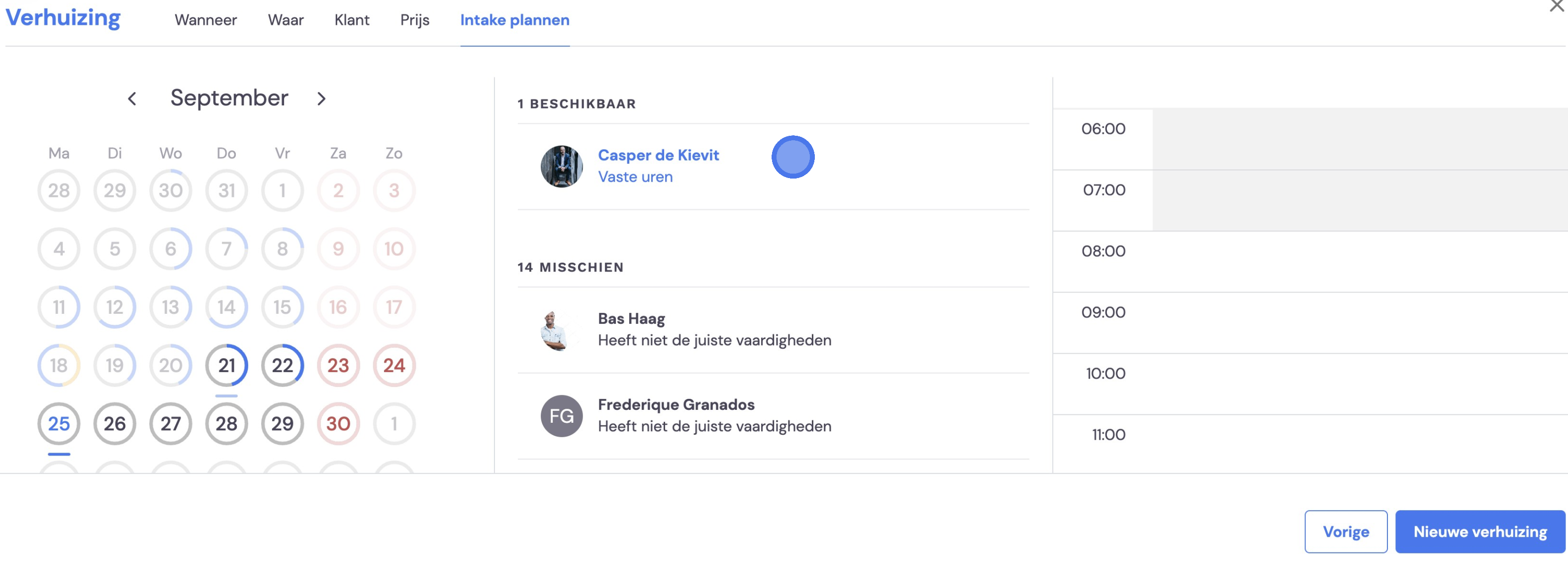Click the FG initials avatar
This screenshot has height=565, width=1568.
point(561,416)
